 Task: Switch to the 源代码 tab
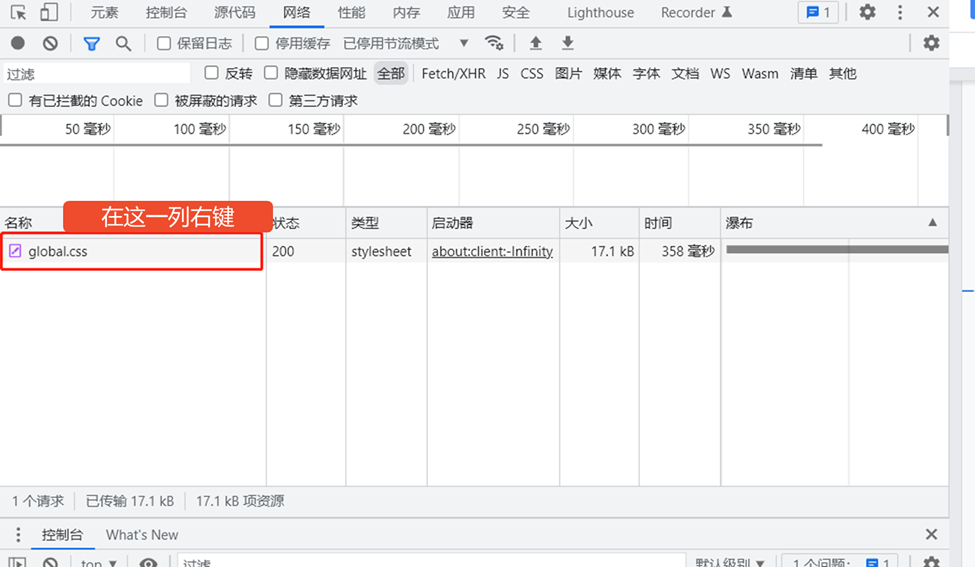pyautogui.click(x=234, y=12)
